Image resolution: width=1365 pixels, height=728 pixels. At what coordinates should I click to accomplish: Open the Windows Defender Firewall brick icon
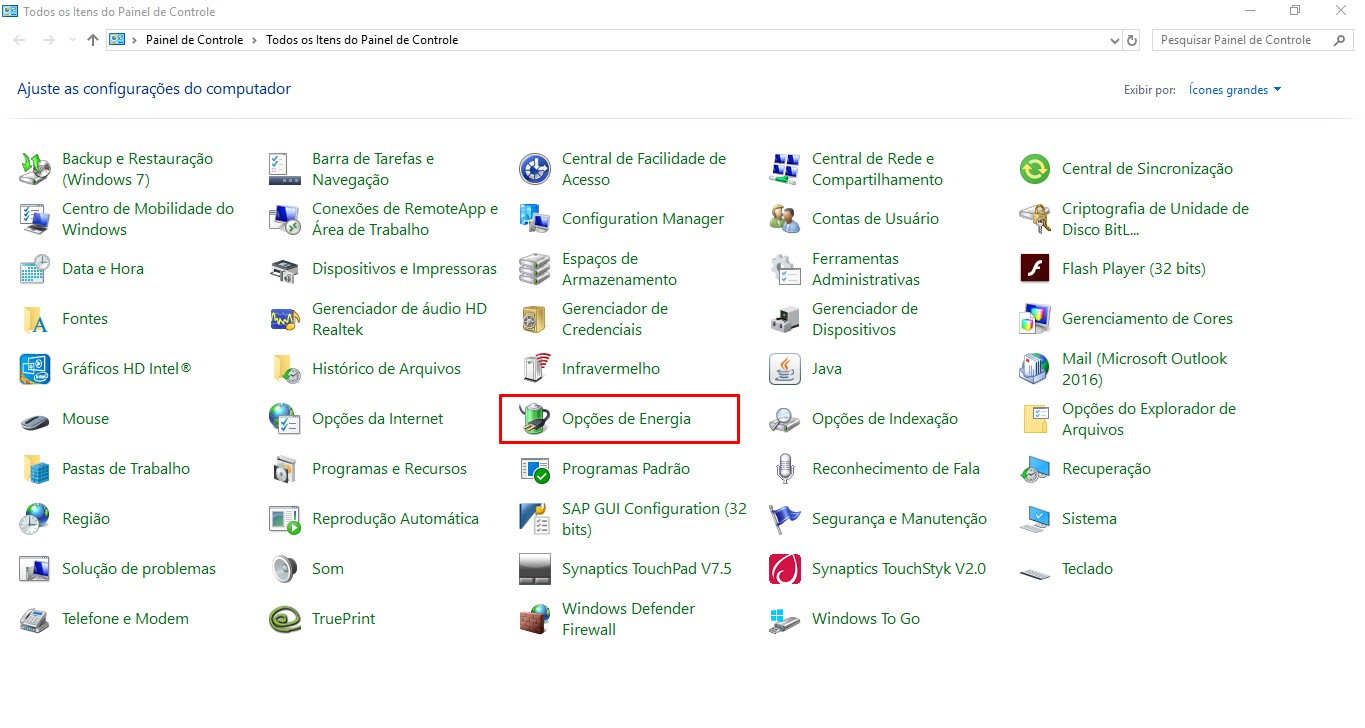click(535, 619)
